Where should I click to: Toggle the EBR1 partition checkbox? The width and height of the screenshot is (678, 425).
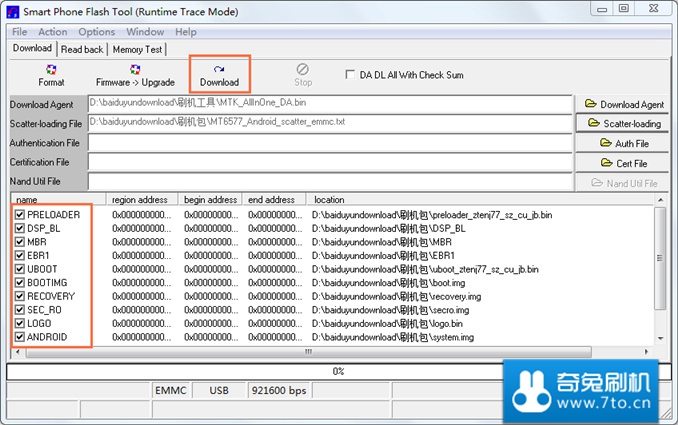tap(19, 255)
